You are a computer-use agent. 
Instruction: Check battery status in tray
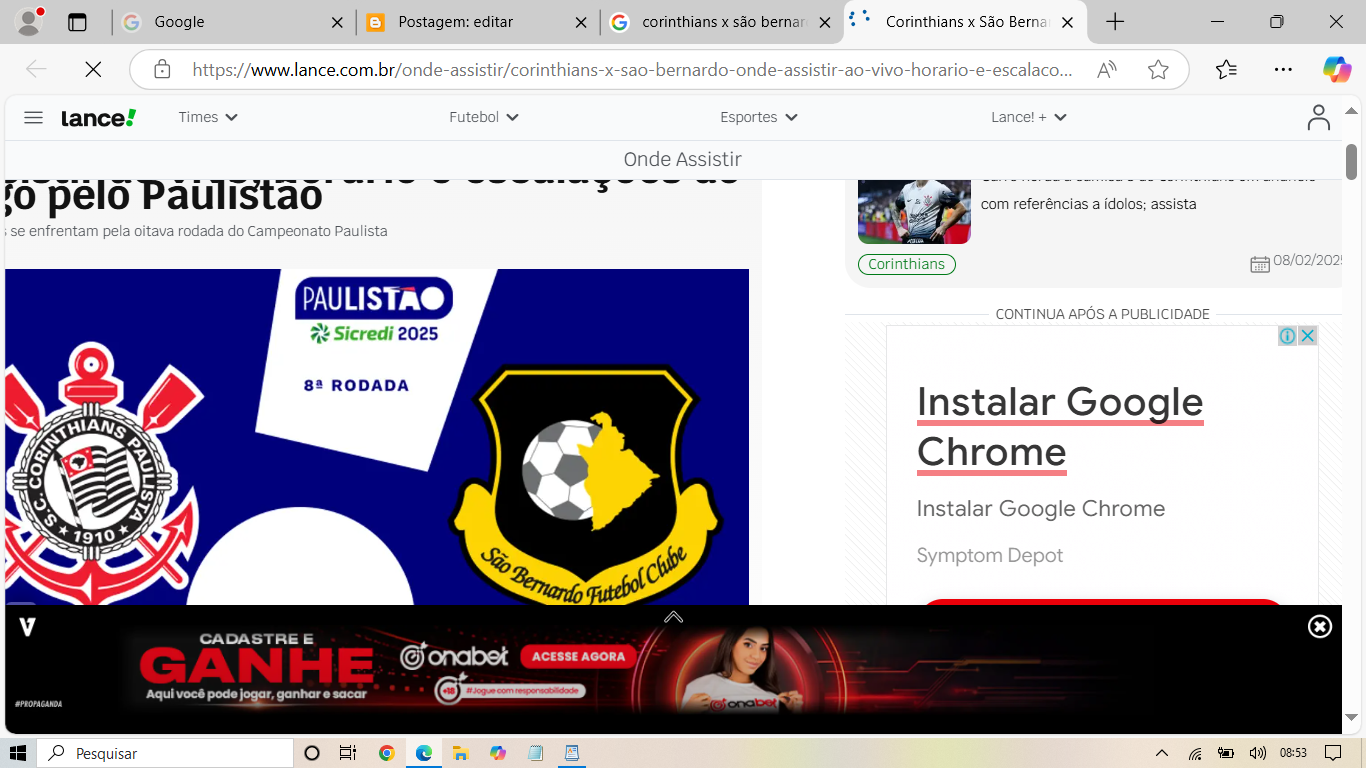(1226, 753)
